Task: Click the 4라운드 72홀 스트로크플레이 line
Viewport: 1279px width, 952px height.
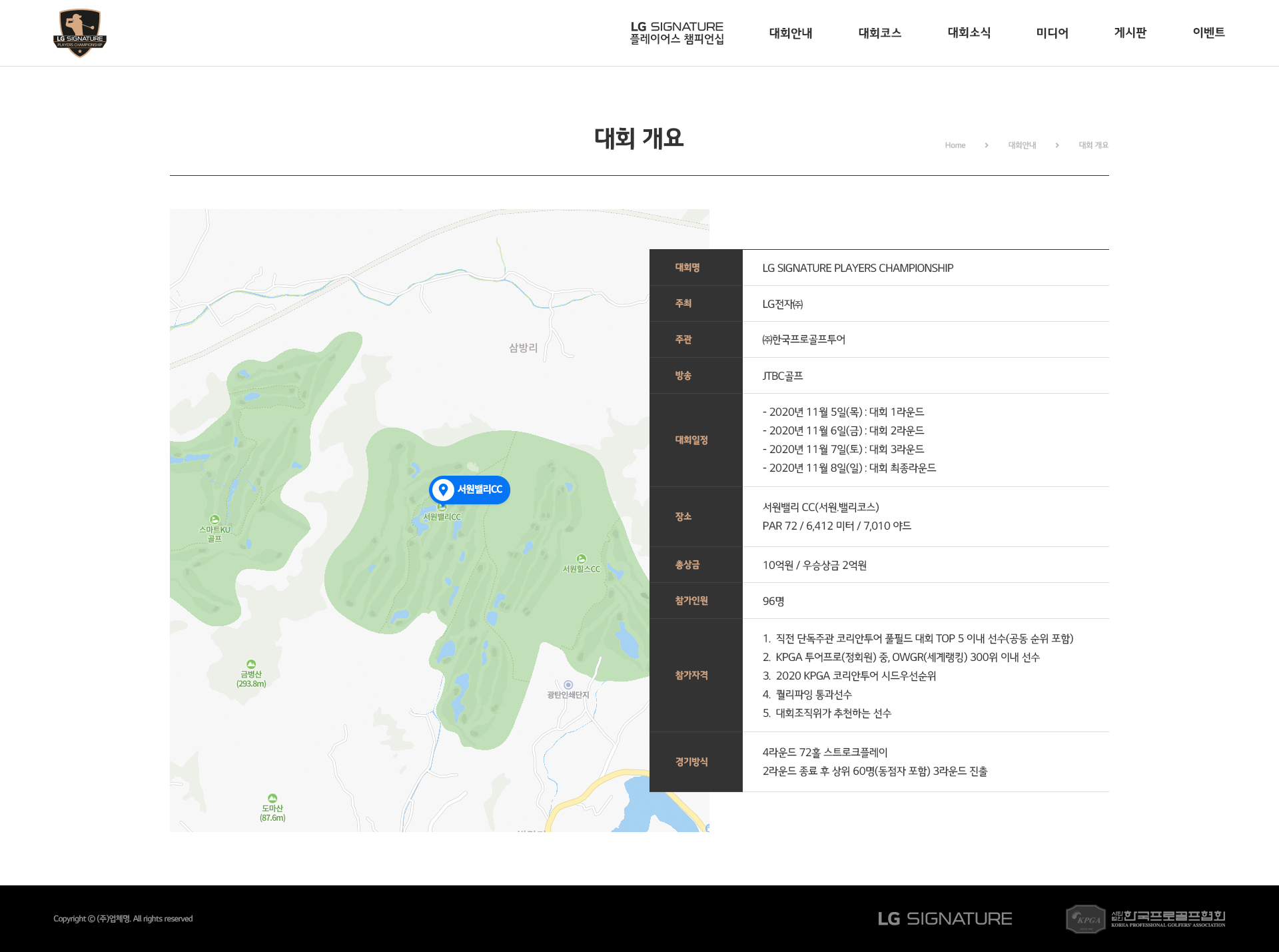Action: click(825, 753)
